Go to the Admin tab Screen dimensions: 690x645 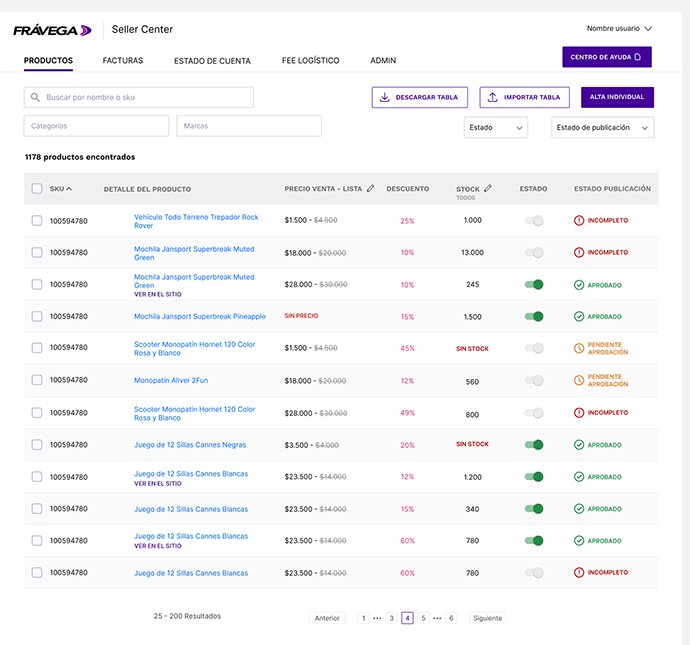tap(383, 61)
